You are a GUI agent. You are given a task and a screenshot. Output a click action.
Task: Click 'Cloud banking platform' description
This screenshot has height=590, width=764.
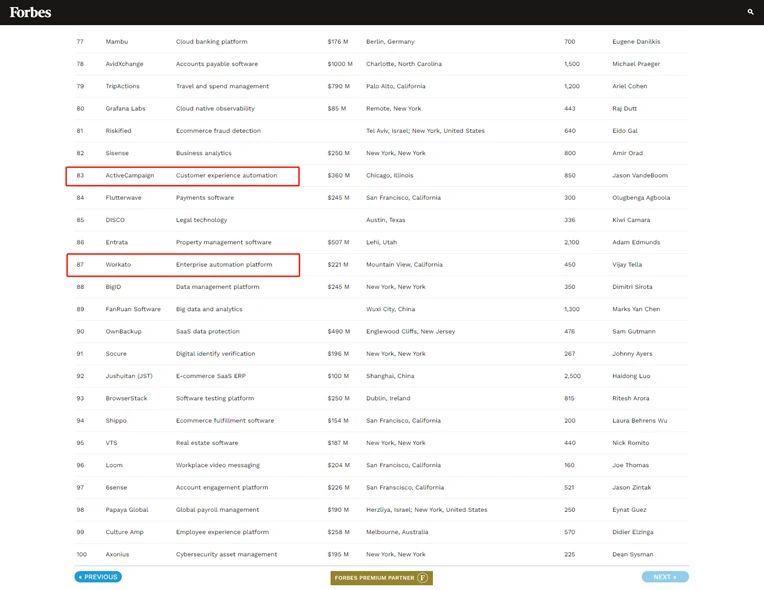211,42
